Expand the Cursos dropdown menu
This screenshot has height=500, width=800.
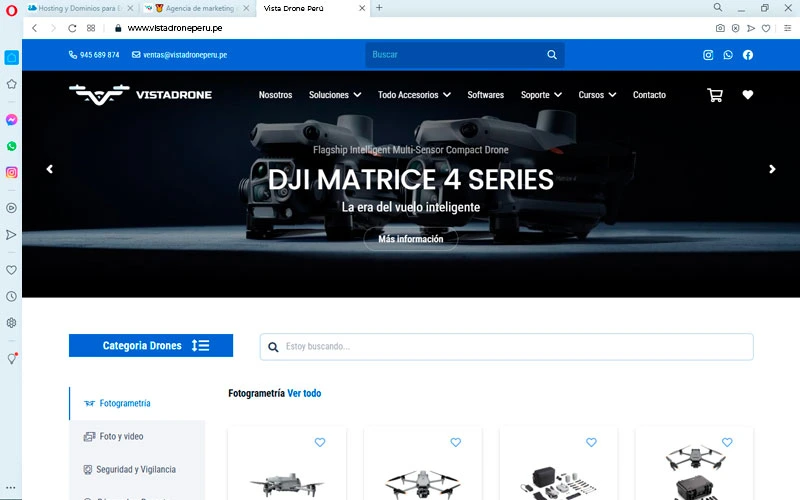598,95
